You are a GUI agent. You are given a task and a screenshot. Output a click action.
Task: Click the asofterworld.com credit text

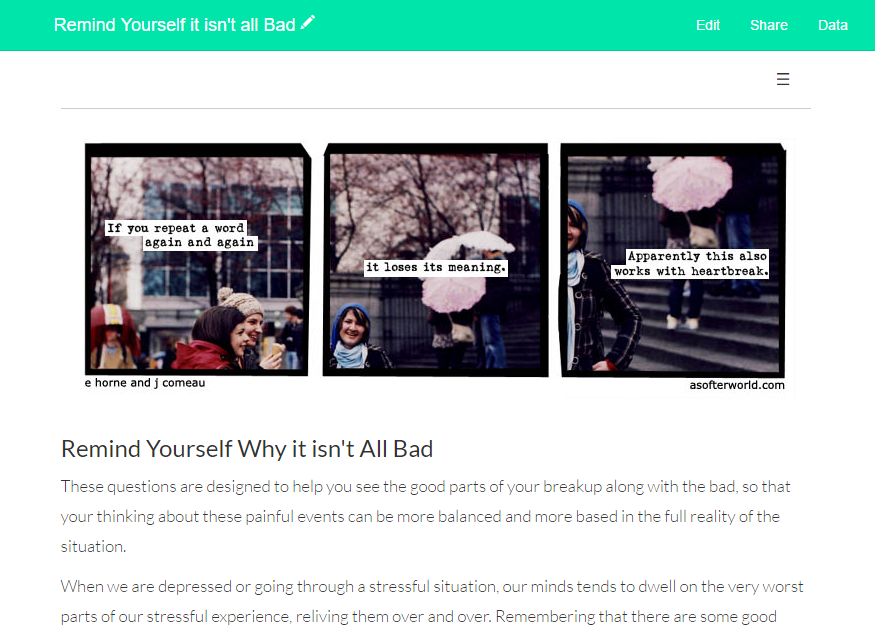point(737,385)
